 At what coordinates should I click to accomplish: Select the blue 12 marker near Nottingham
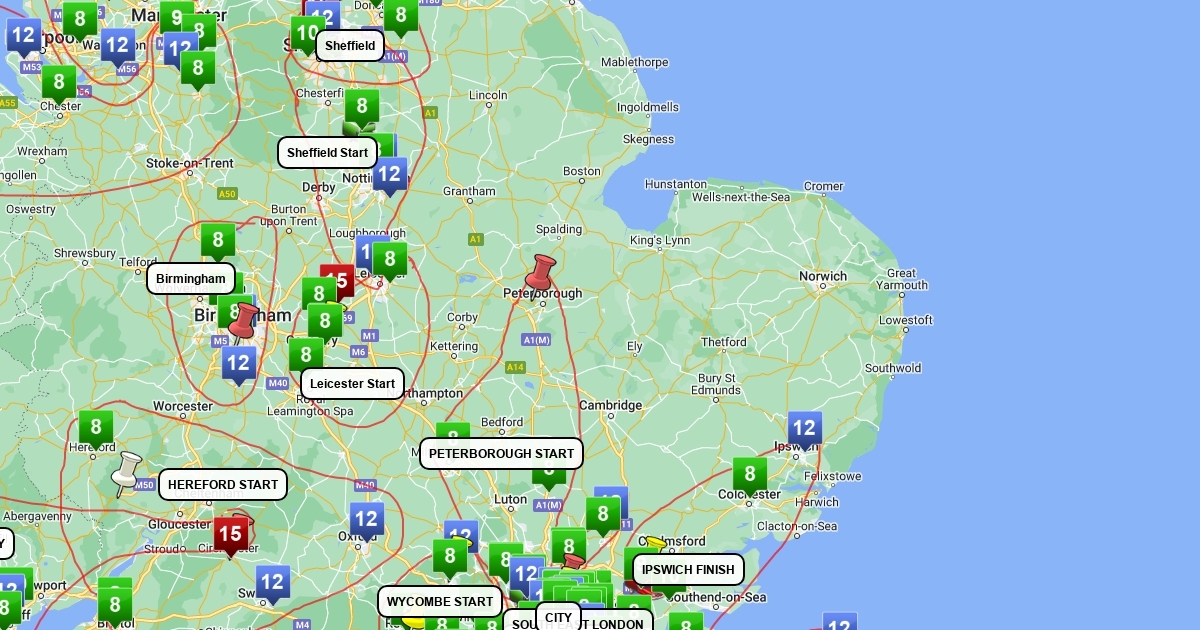click(389, 175)
